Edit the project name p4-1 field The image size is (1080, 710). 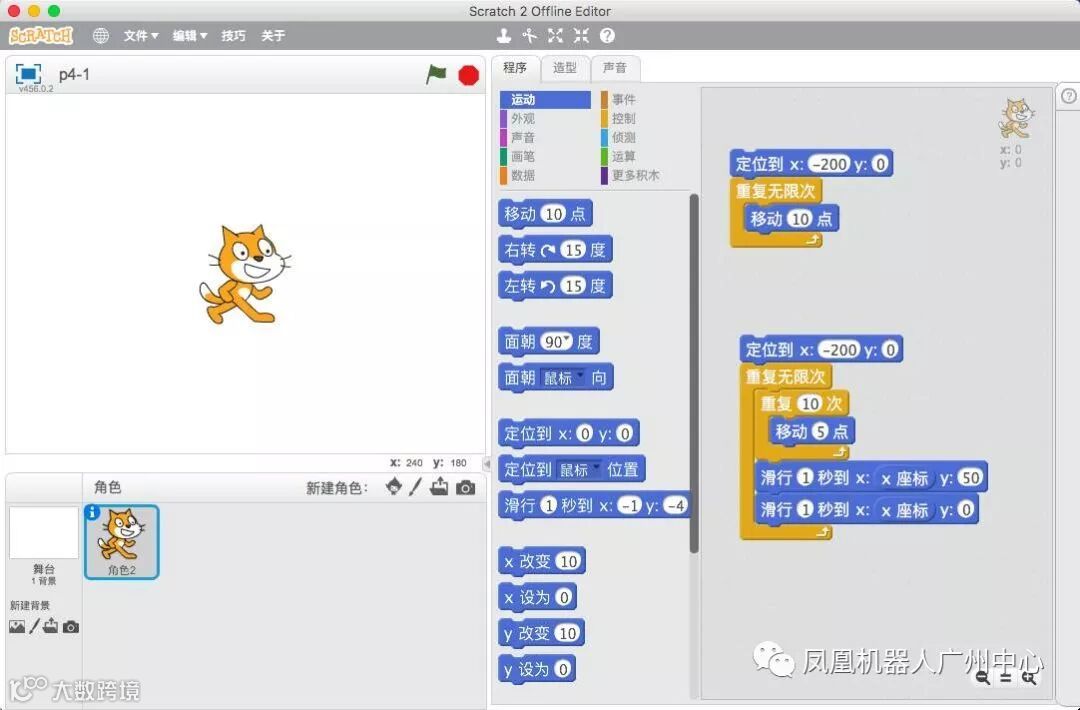74,74
